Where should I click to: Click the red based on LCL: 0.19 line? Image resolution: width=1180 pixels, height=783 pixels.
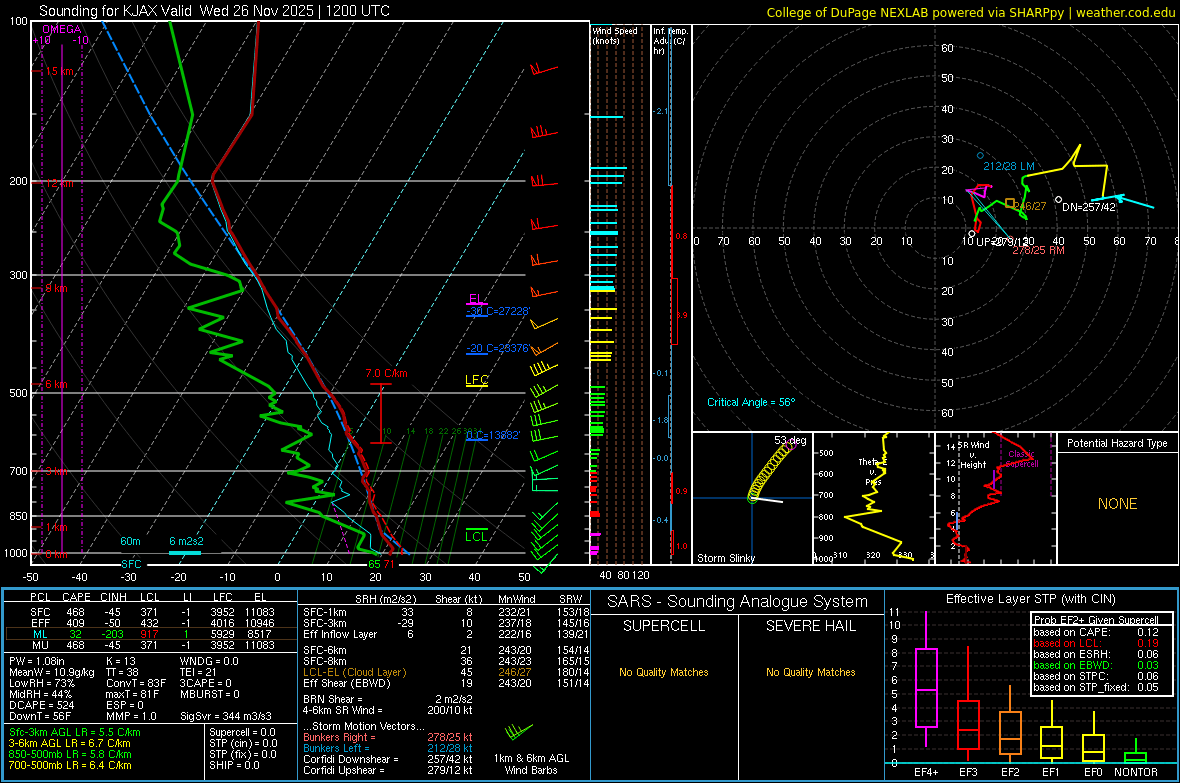tap(1096, 643)
